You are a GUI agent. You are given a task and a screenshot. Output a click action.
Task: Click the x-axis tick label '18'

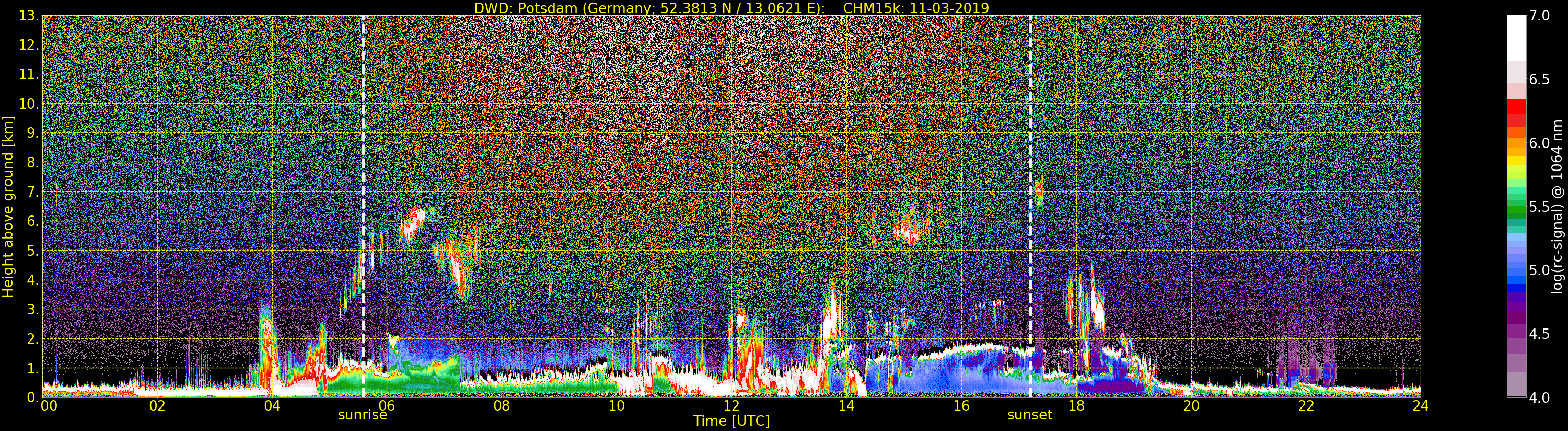[1076, 405]
